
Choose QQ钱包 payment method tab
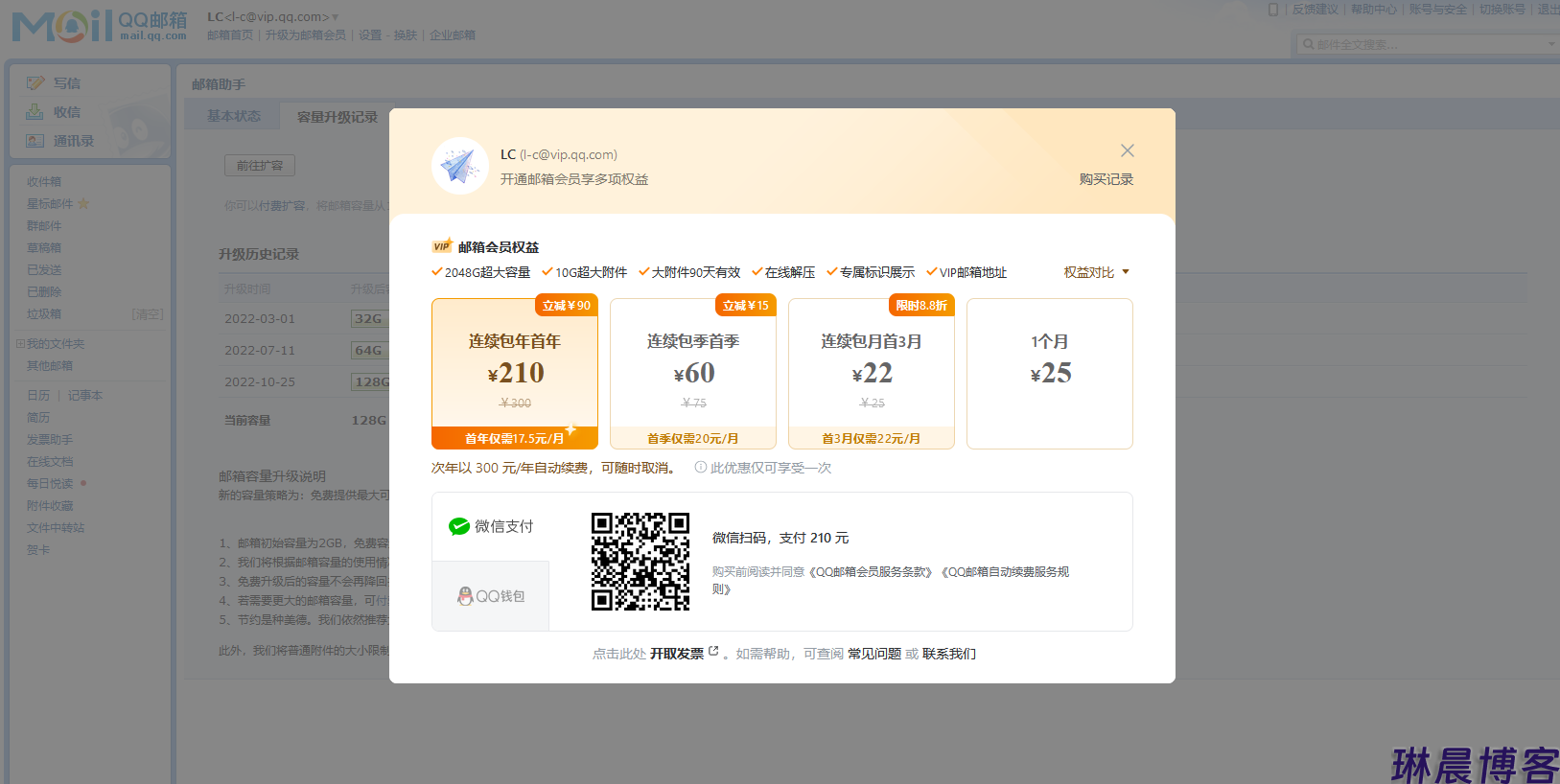(490, 596)
